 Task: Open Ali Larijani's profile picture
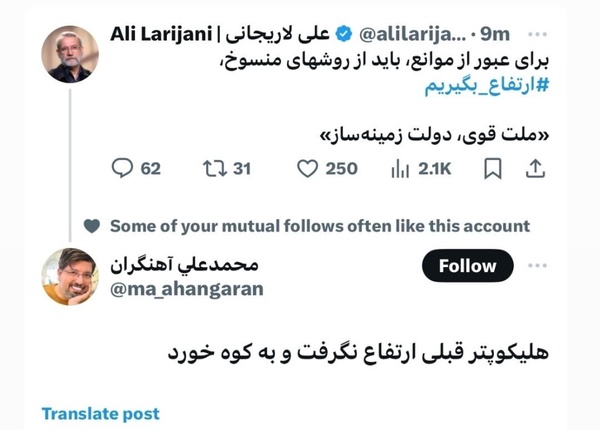[x=70, y=55]
